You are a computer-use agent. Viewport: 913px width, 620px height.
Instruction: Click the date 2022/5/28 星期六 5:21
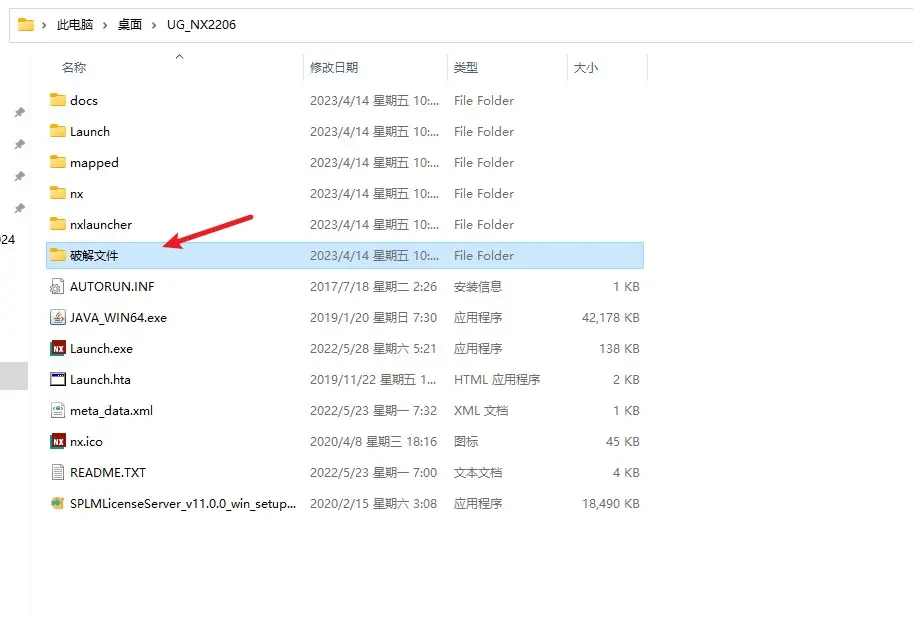coord(373,349)
